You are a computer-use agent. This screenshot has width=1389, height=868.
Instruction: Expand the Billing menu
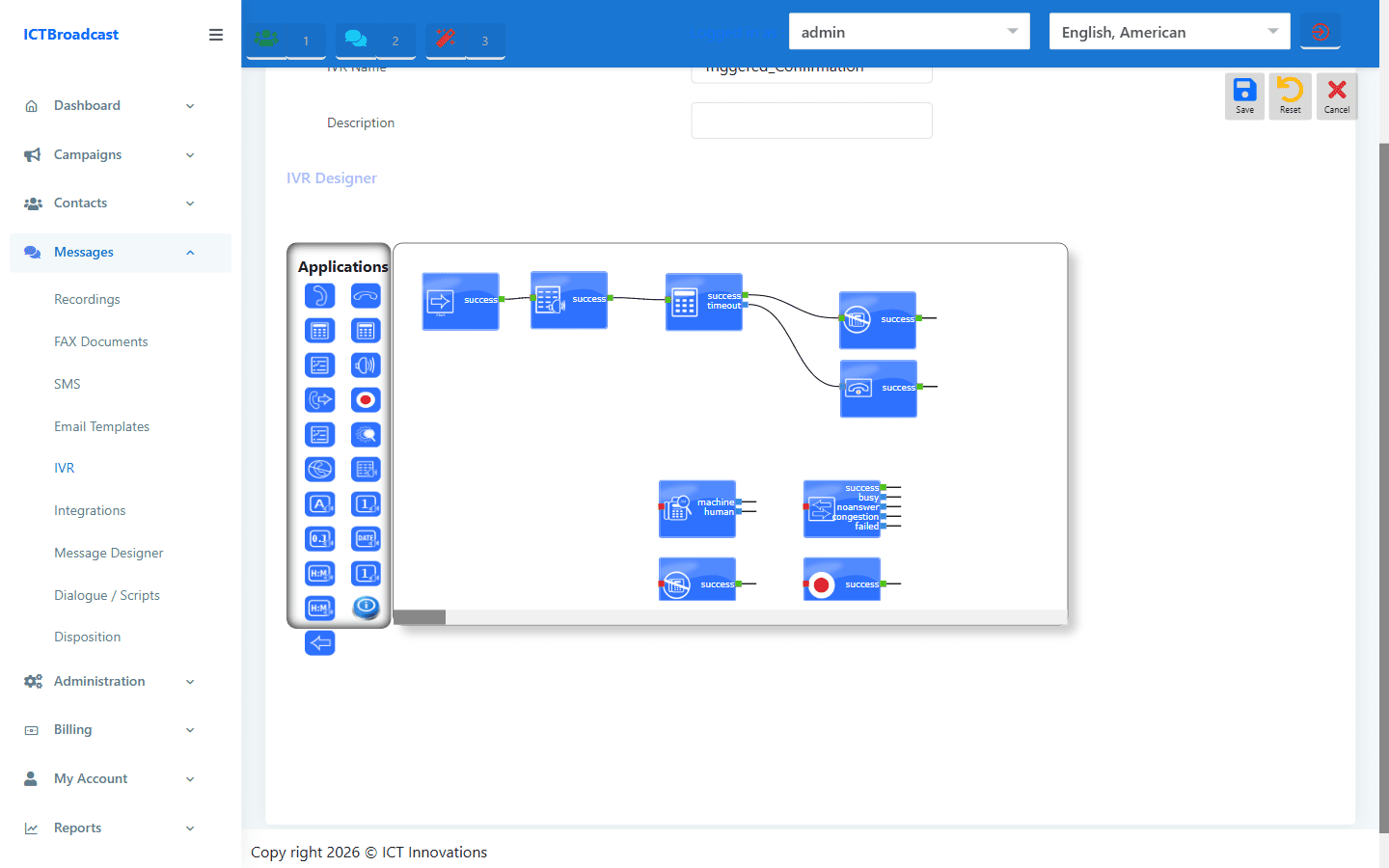point(121,730)
